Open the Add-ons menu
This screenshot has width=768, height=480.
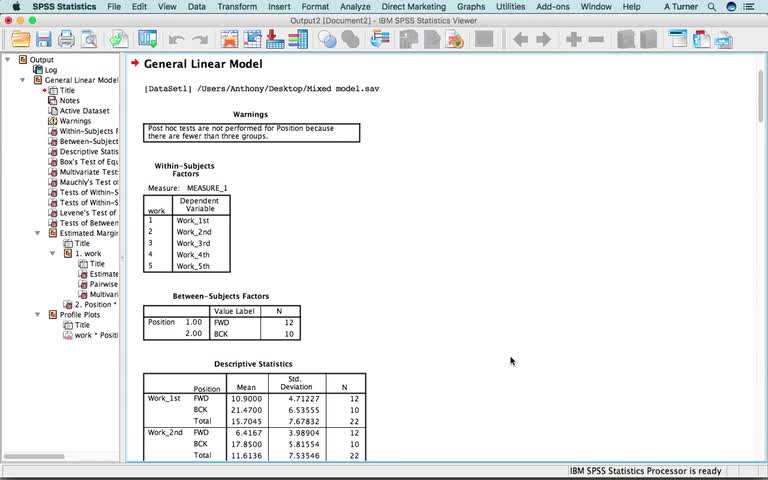click(x=552, y=7)
